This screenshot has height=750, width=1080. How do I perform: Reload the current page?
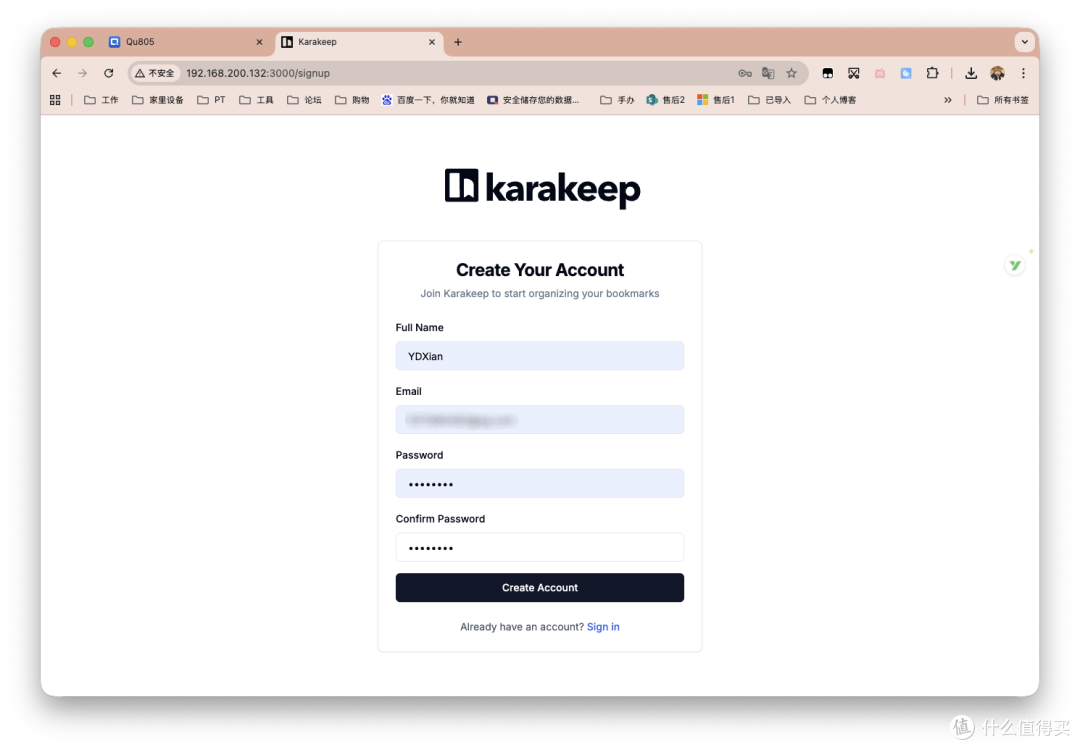109,73
